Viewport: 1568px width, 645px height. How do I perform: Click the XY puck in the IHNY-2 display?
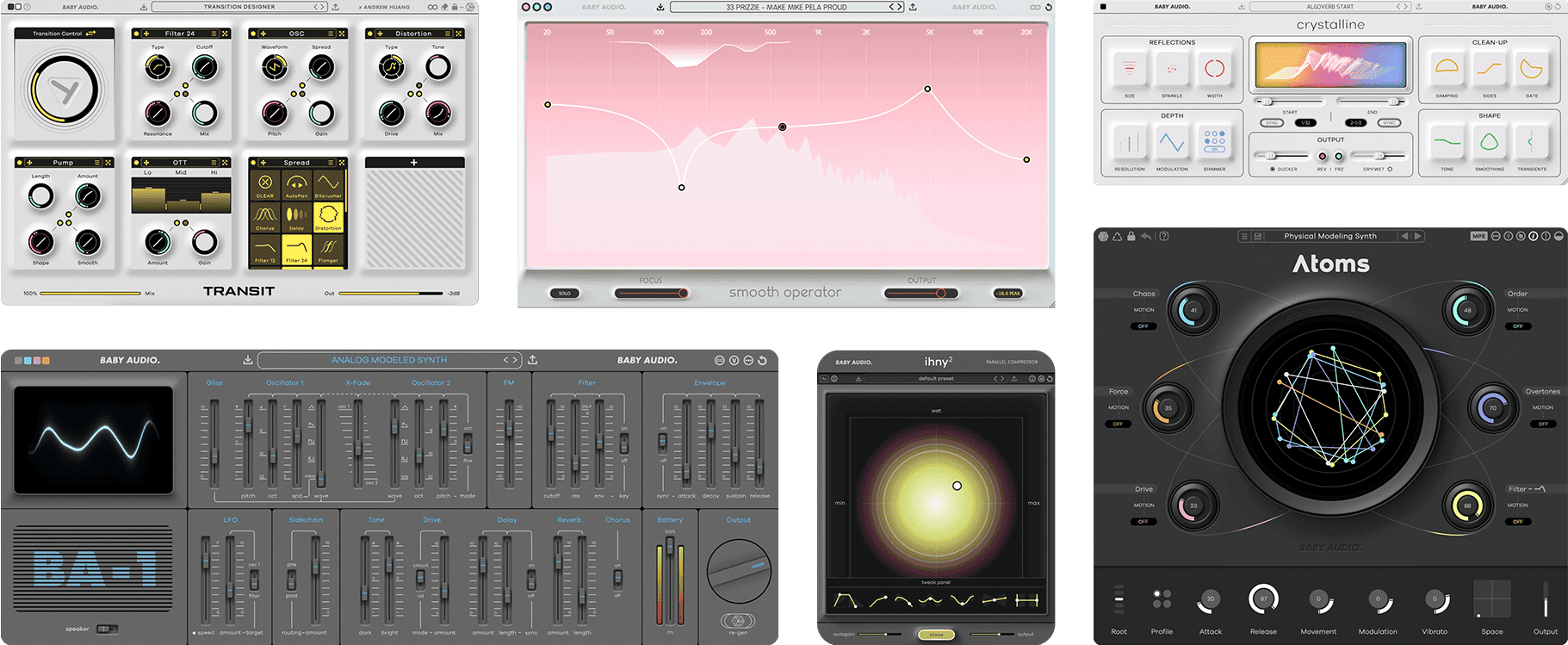click(957, 486)
